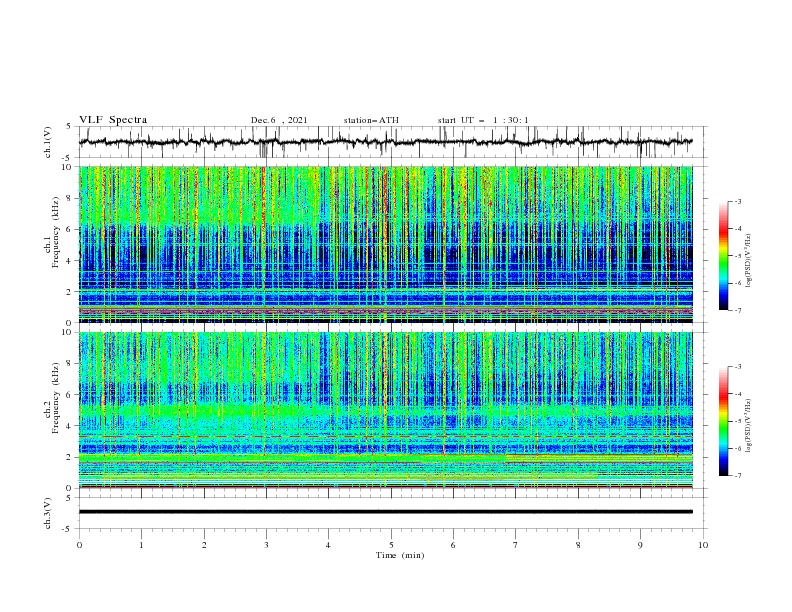Click the upper PSD color scale bar
The width and height of the screenshot is (792, 612).
tap(723, 256)
